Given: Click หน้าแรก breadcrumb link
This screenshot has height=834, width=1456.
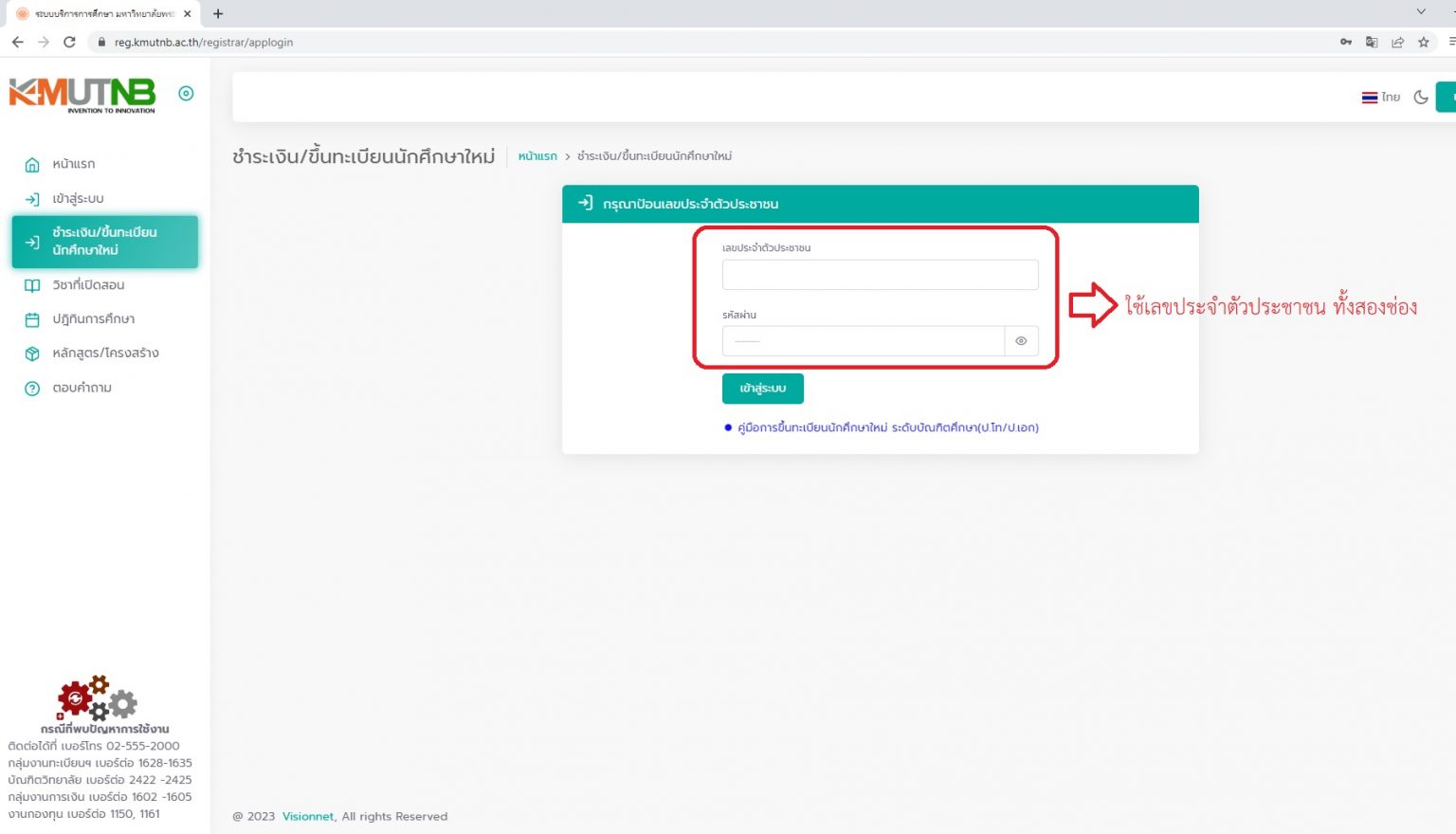Looking at the screenshot, I should 537,156.
